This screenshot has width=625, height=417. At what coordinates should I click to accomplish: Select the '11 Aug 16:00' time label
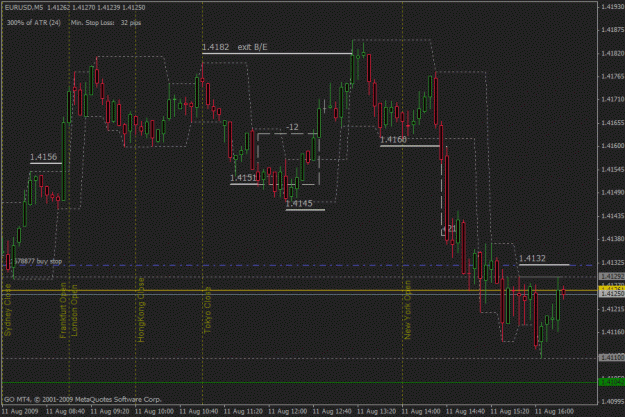point(554,411)
